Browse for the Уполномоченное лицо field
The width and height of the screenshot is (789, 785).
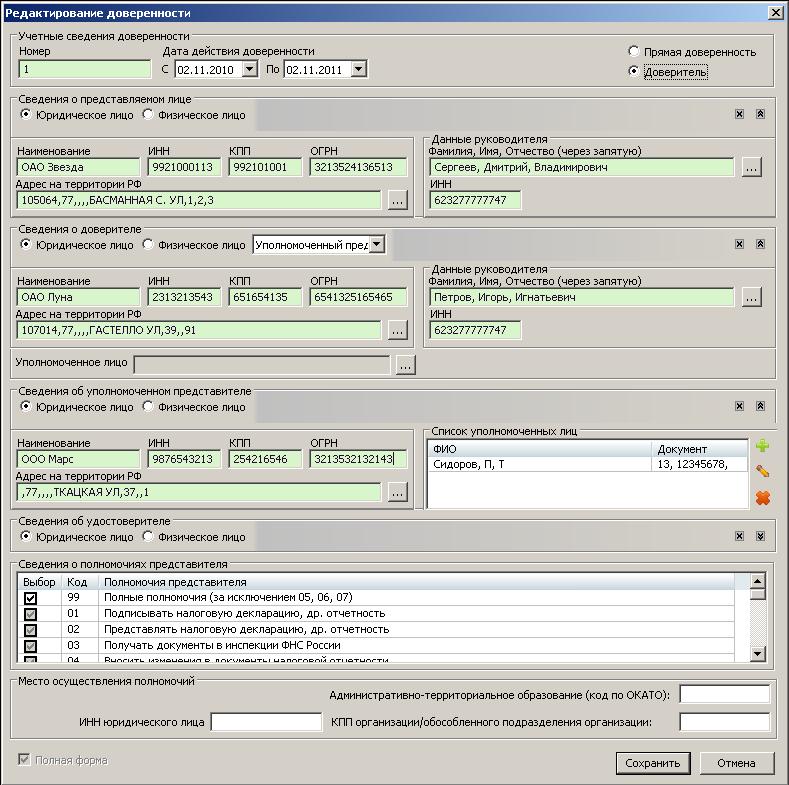coord(406,365)
